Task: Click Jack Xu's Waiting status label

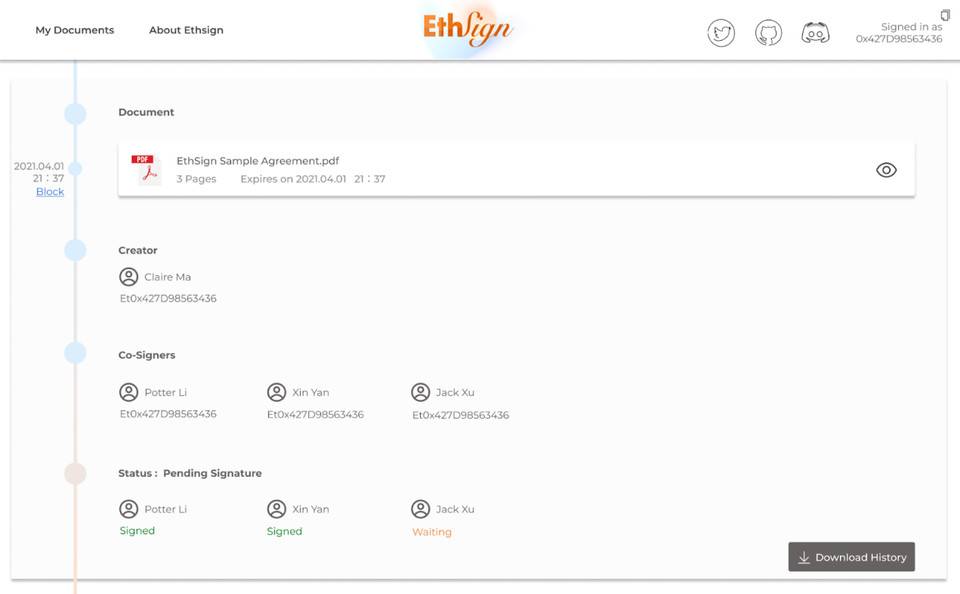Action: pos(432,531)
